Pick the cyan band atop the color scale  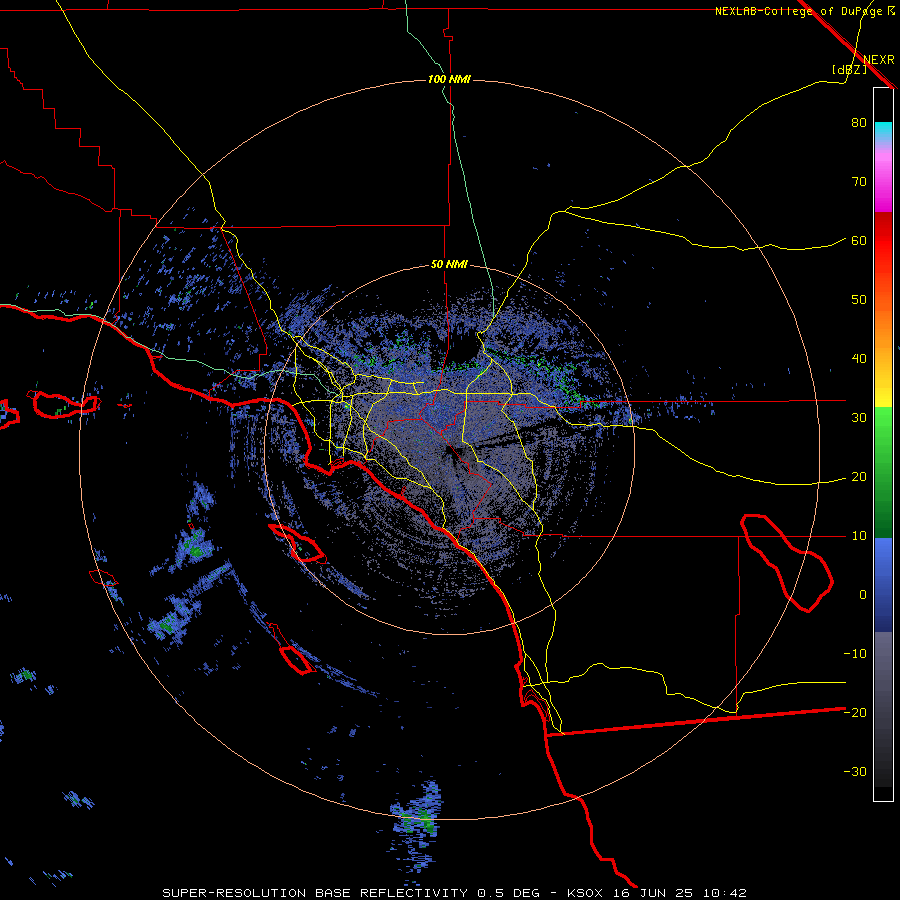point(883,131)
